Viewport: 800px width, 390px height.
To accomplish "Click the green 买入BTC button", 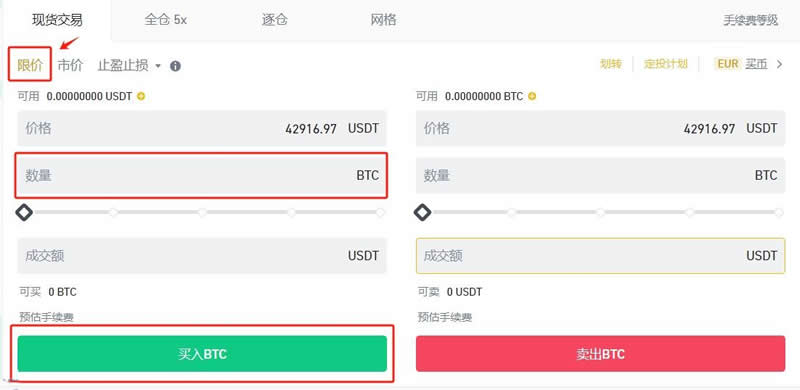I will [x=202, y=354].
